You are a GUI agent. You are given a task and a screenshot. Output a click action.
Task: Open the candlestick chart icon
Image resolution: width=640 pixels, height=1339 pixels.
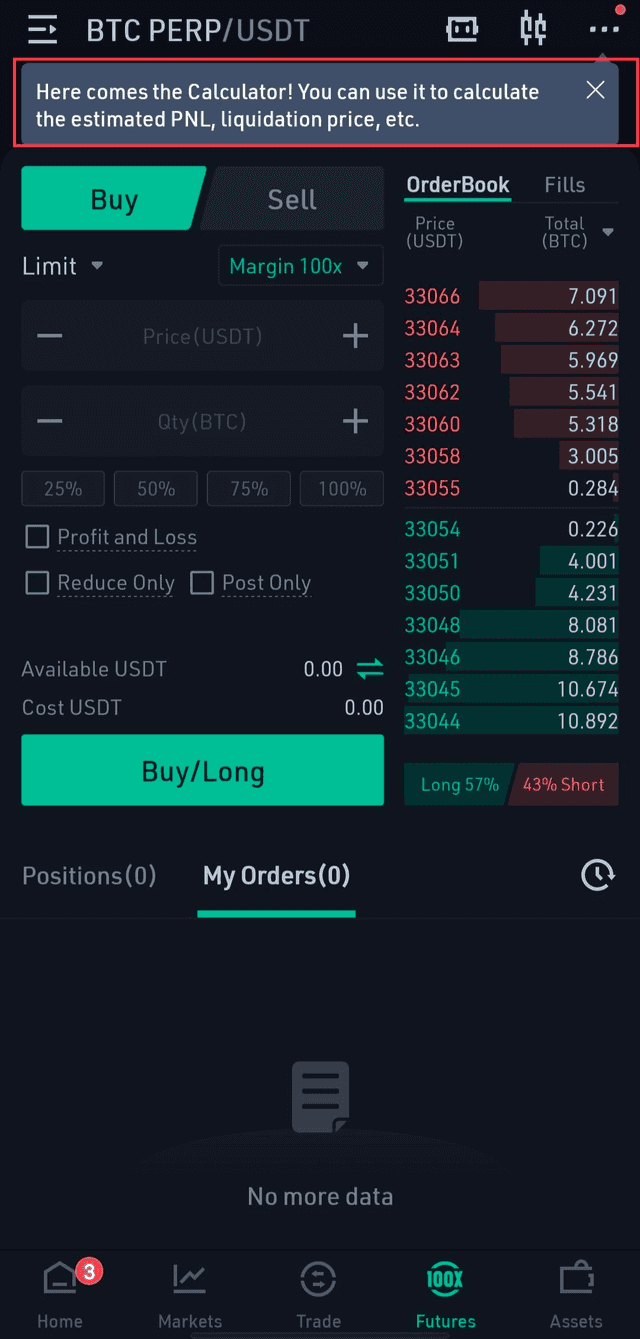click(533, 28)
